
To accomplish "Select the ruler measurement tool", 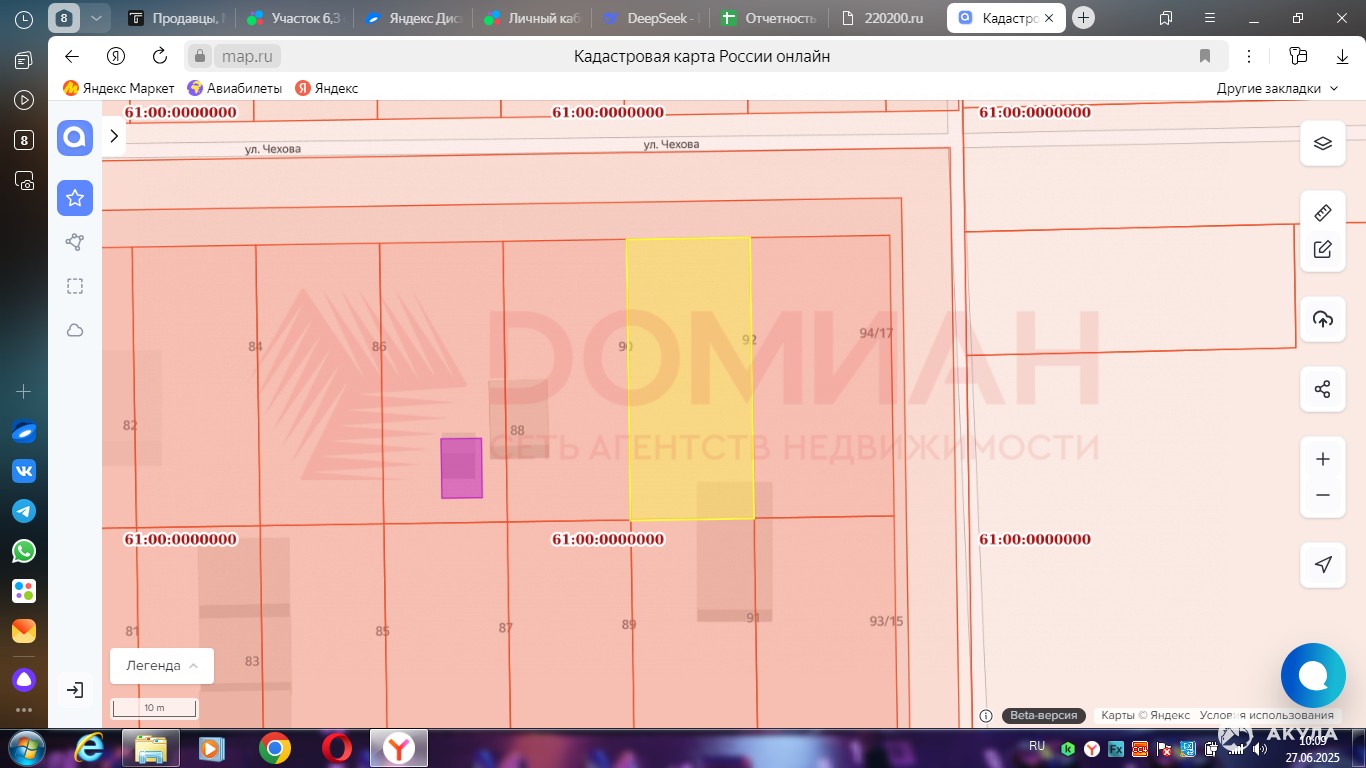I will 1322,213.
